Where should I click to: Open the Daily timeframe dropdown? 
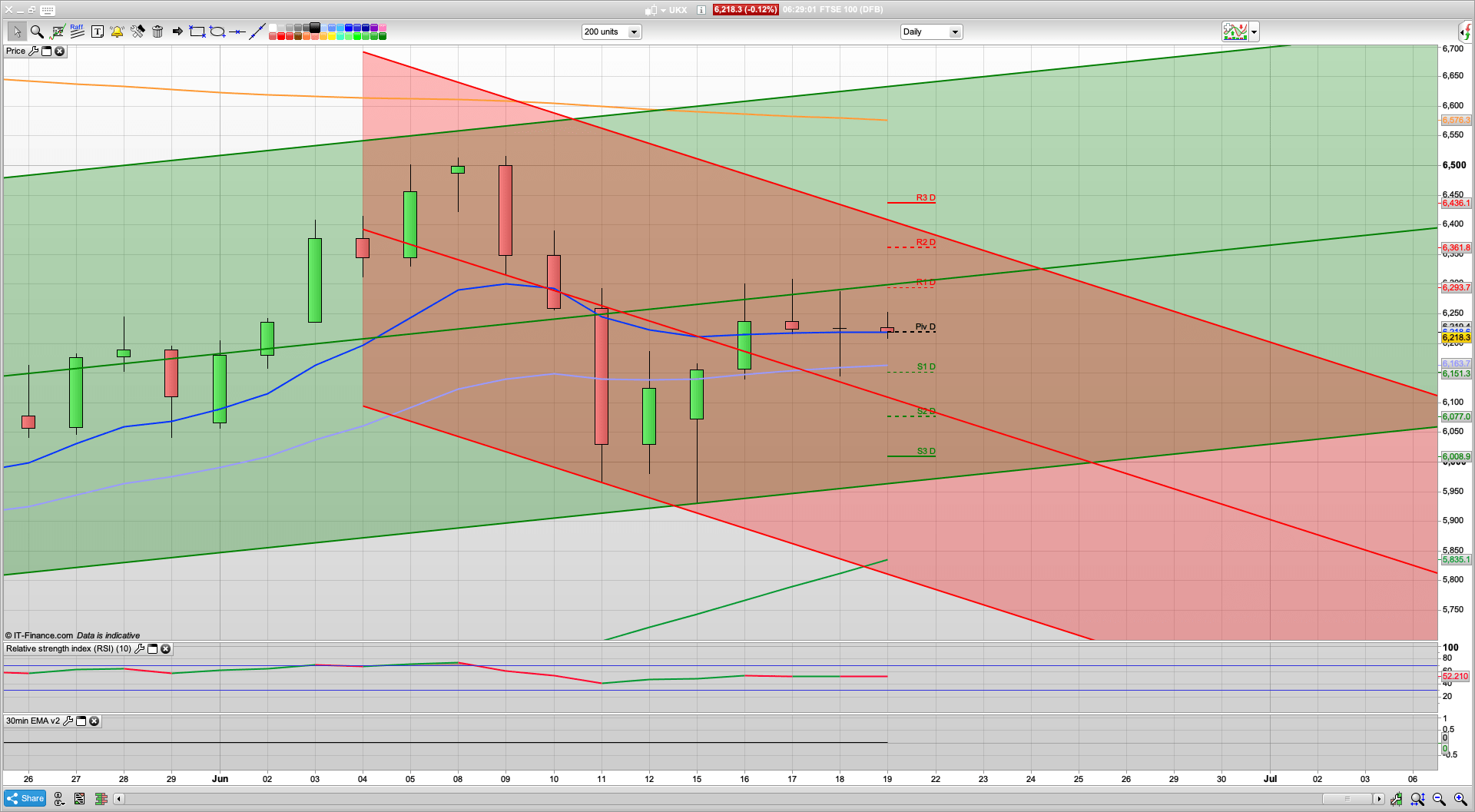point(931,31)
